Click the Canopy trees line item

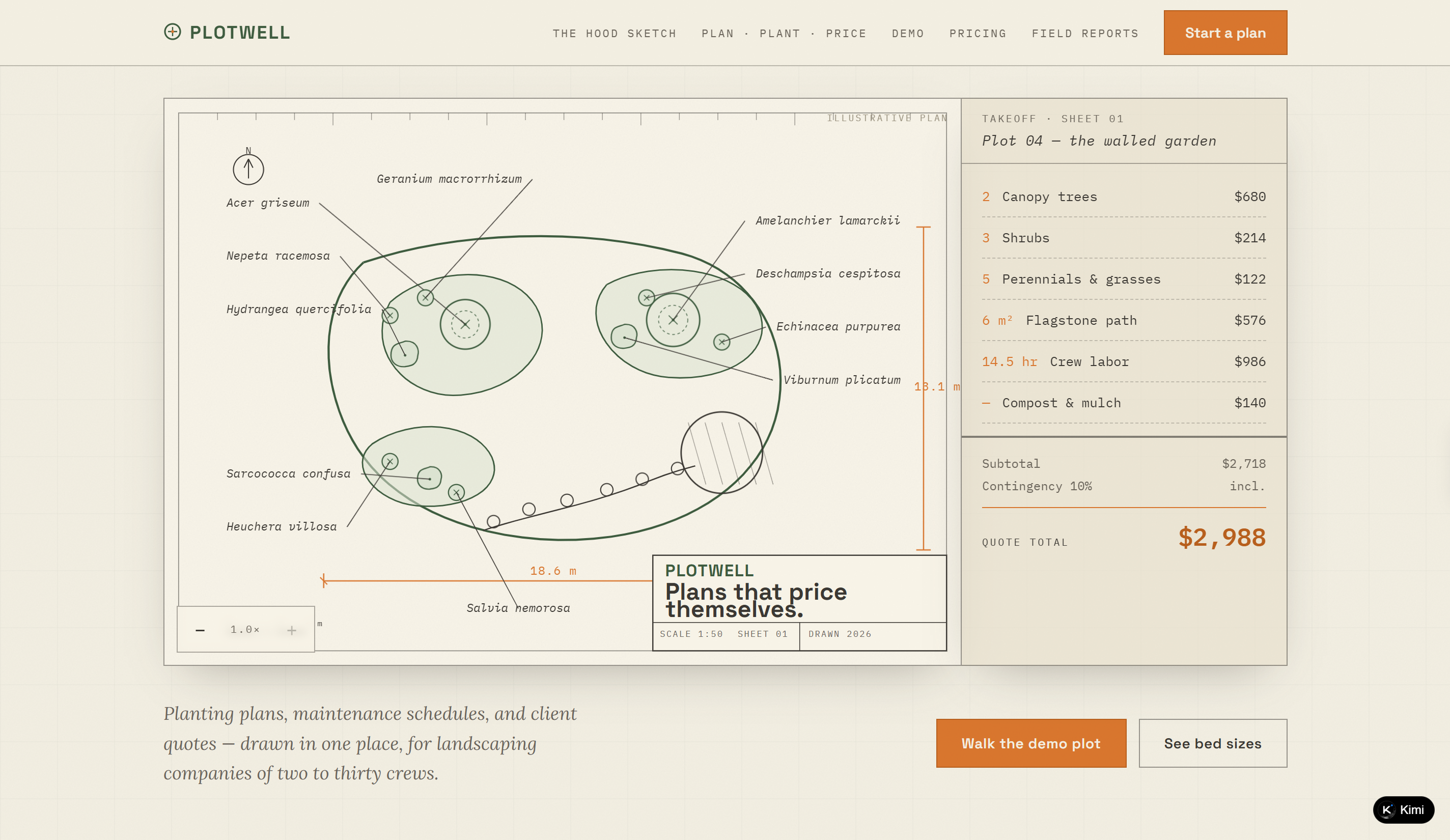[x=1124, y=197]
